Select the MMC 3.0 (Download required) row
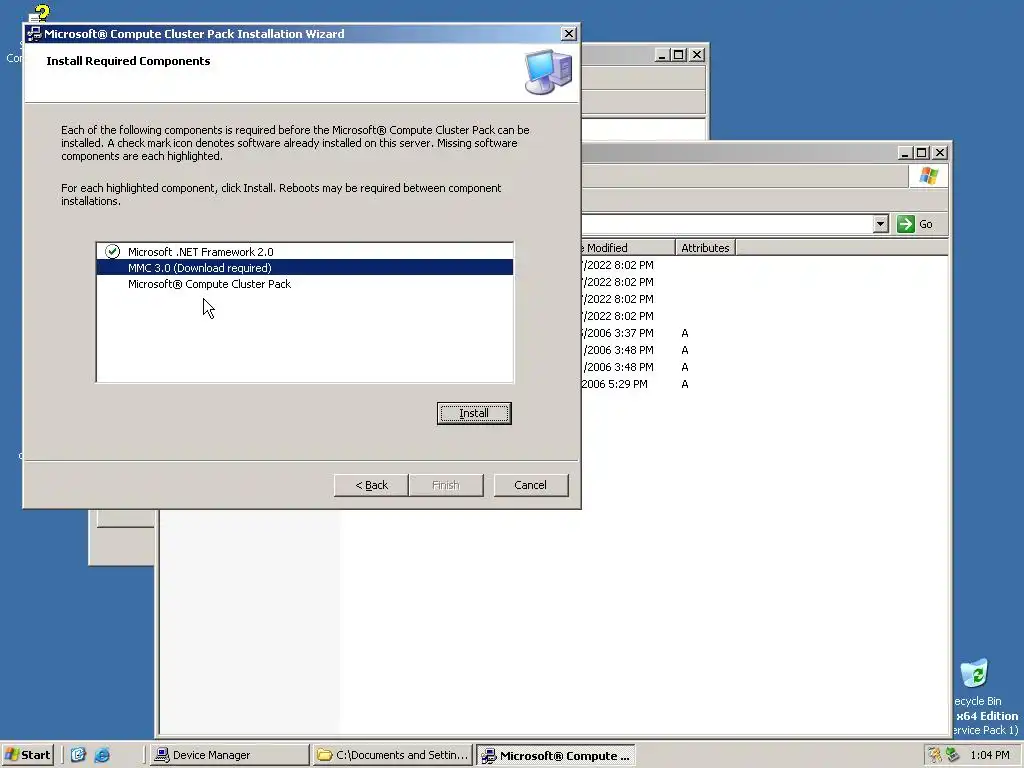1024x768 pixels. pos(304,268)
